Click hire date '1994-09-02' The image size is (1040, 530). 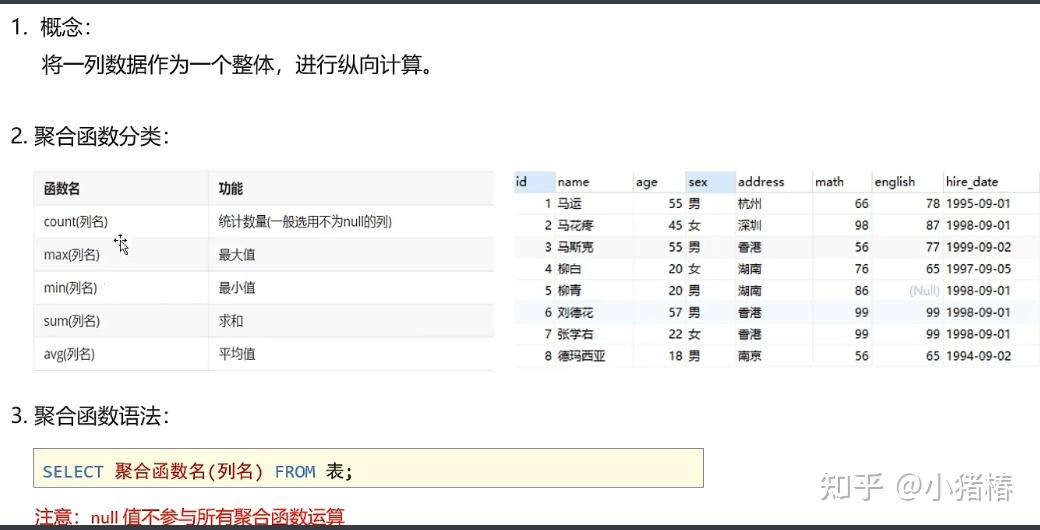[979, 356]
